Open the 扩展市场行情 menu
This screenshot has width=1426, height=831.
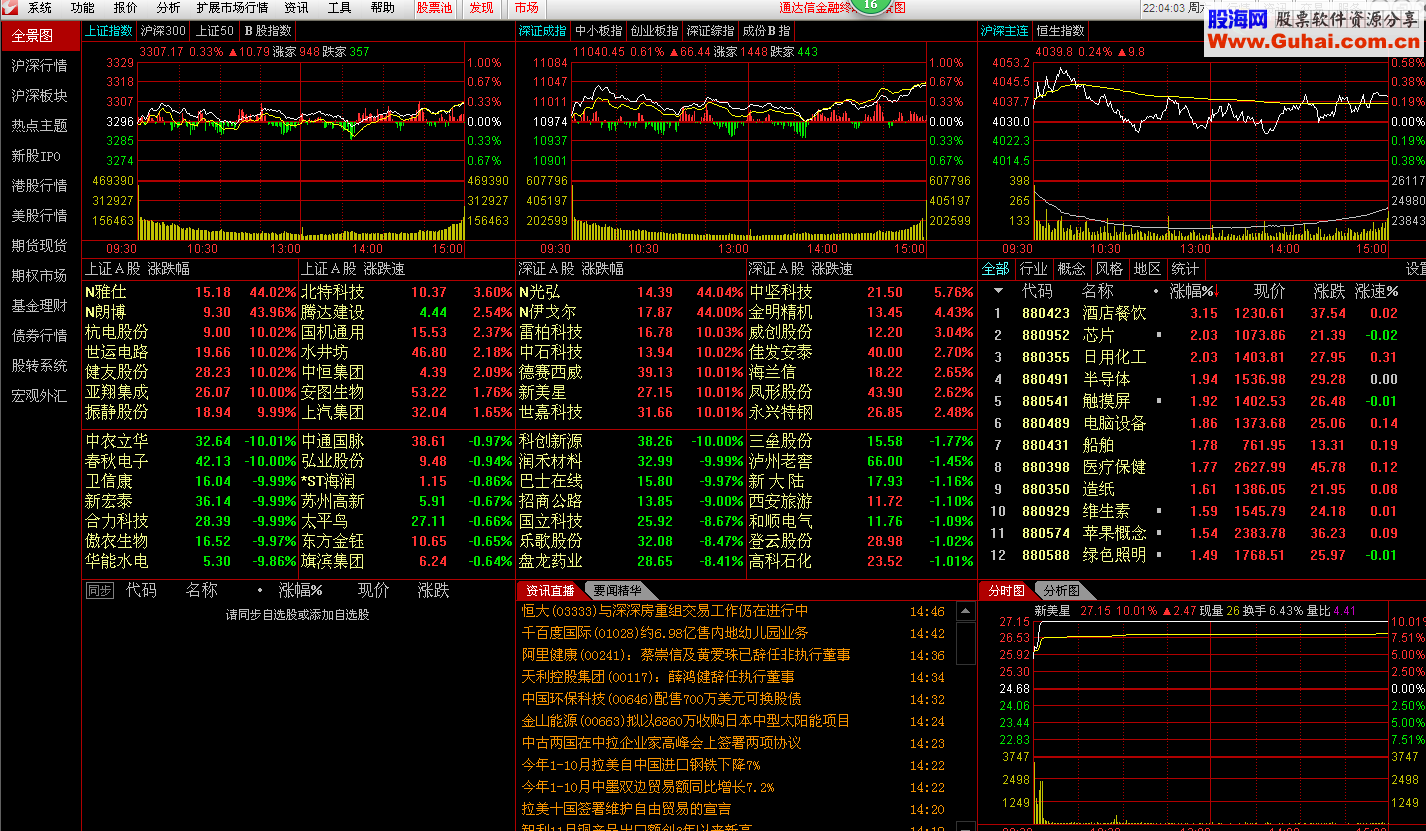pos(233,8)
